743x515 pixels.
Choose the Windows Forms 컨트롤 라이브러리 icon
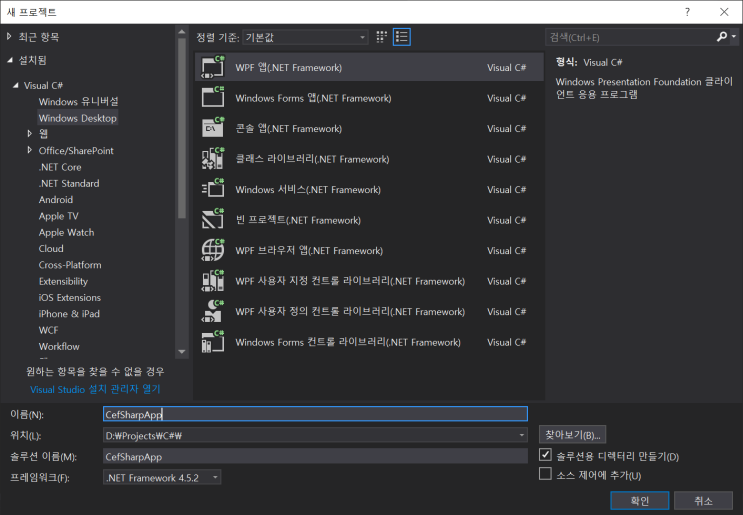pos(213,342)
